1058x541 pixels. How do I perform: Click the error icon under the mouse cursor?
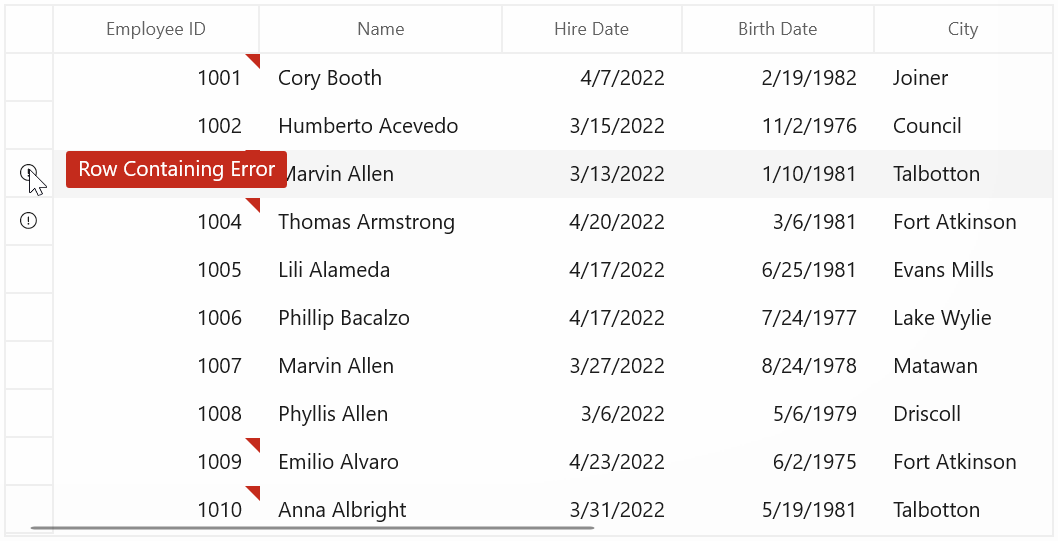coord(28,173)
